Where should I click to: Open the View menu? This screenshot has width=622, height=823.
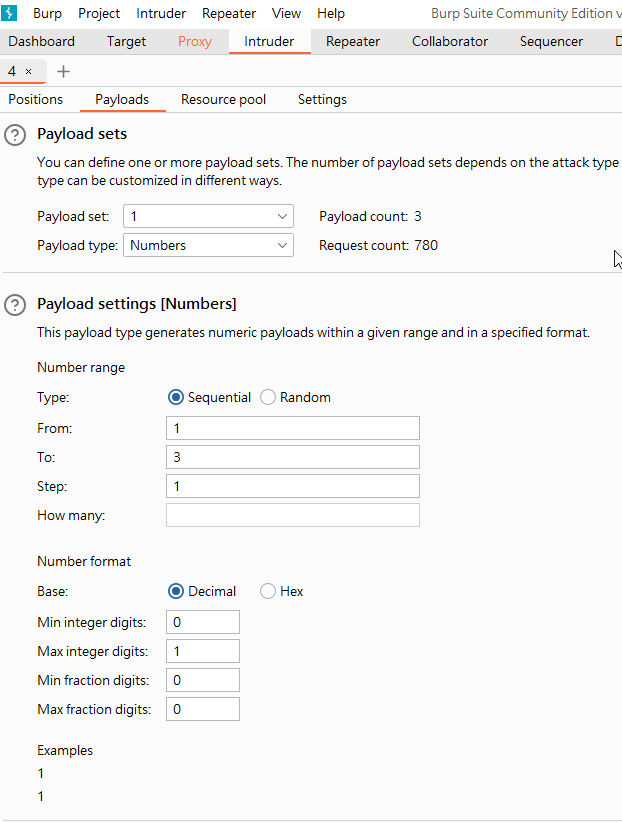(286, 13)
